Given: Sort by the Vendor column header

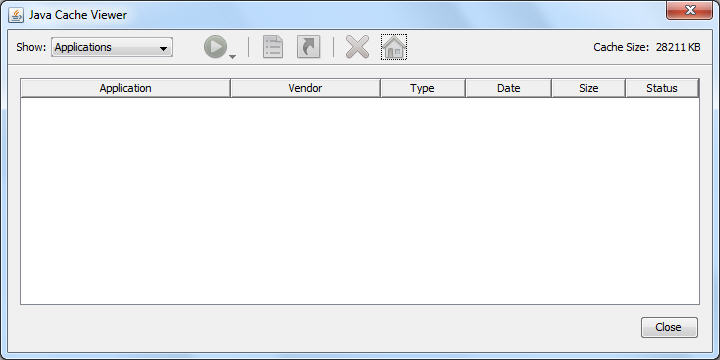Looking at the screenshot, I should coord(305,88).
